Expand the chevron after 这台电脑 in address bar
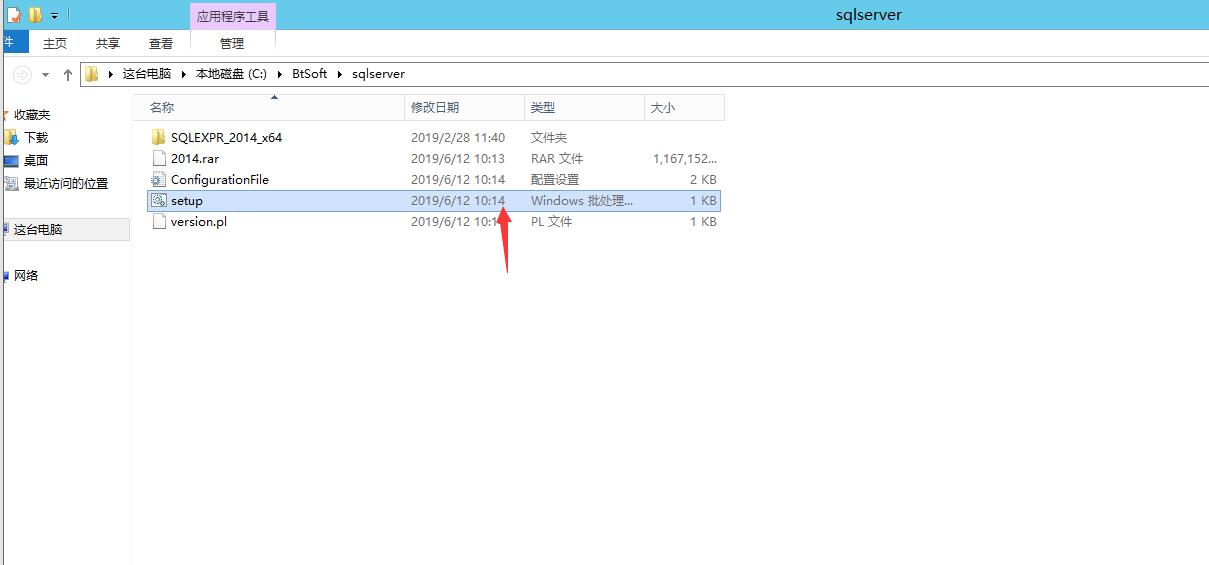The image size is (1209, 565). 185,74
